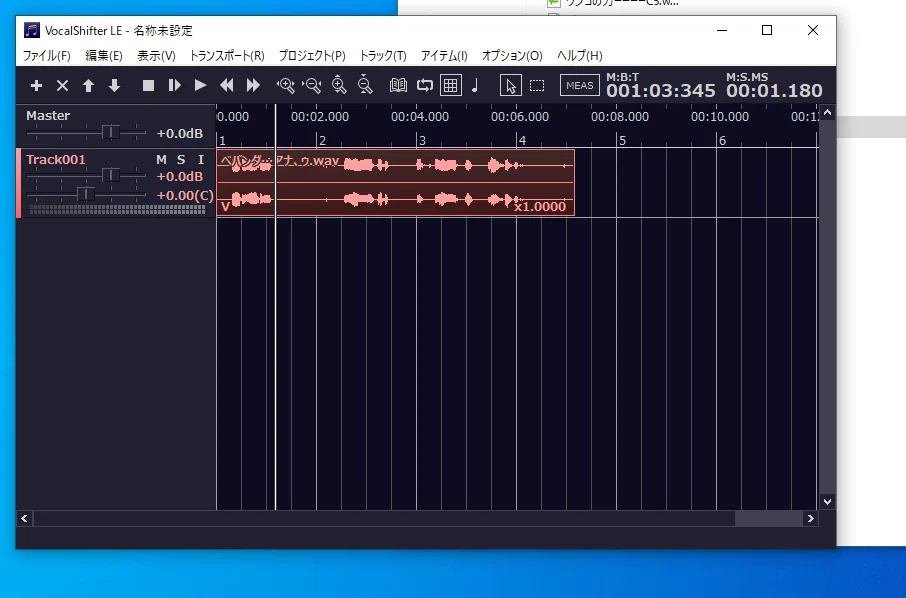
Task: Solo Track001 with the S button
Action: [x=181, y=159]
